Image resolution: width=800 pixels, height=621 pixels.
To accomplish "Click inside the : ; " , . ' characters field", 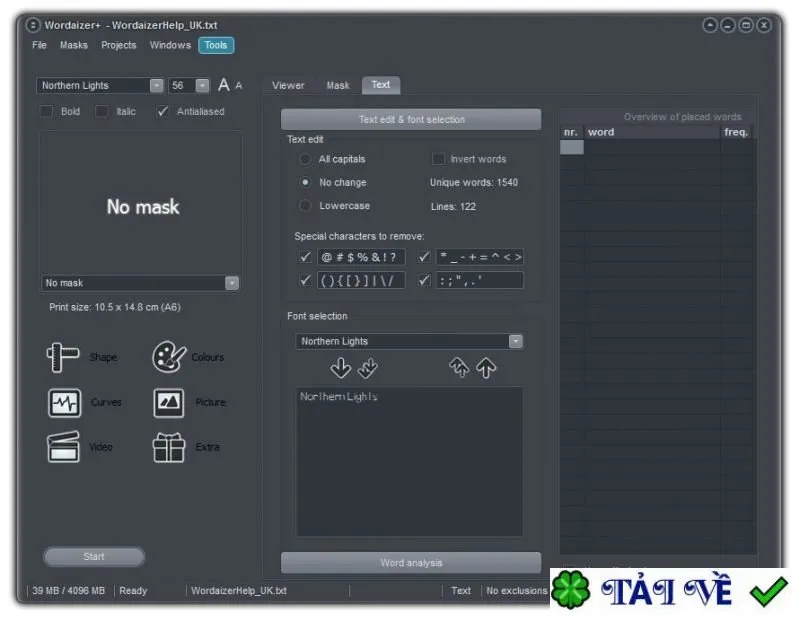I will coord(480,280).
